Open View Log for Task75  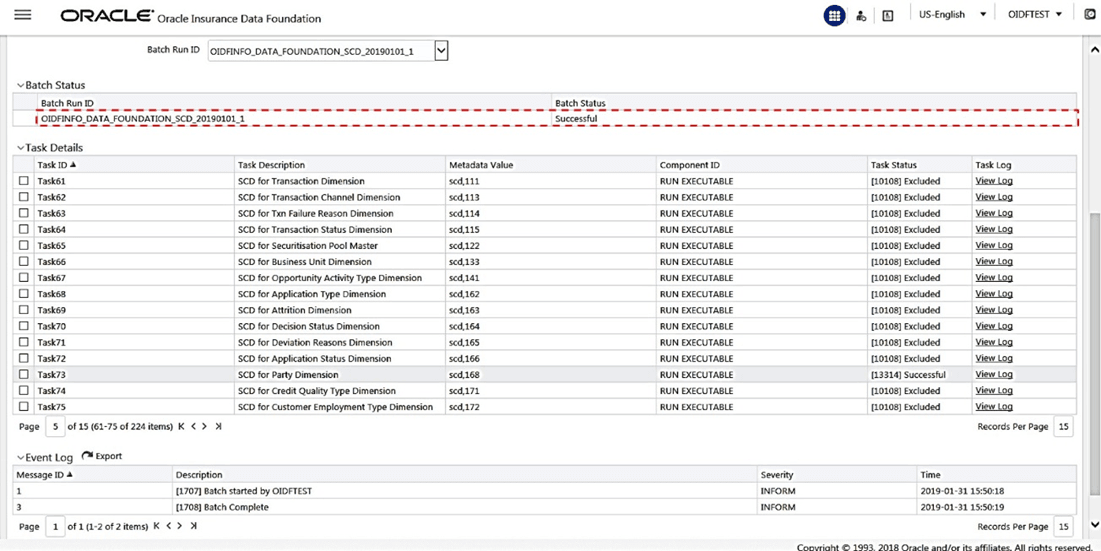coord(994,407)
